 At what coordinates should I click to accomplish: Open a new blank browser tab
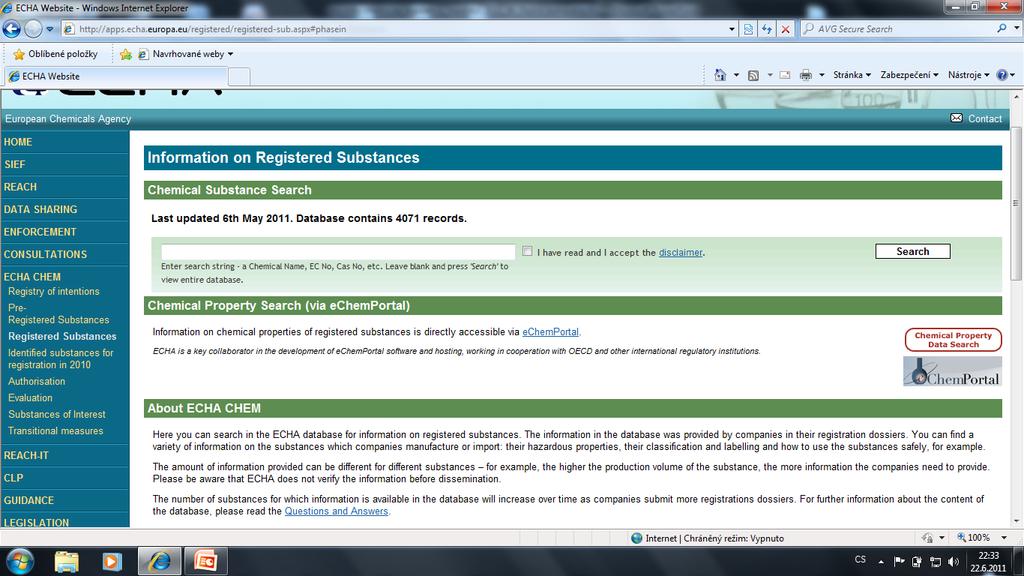click(x=239, y=76)
